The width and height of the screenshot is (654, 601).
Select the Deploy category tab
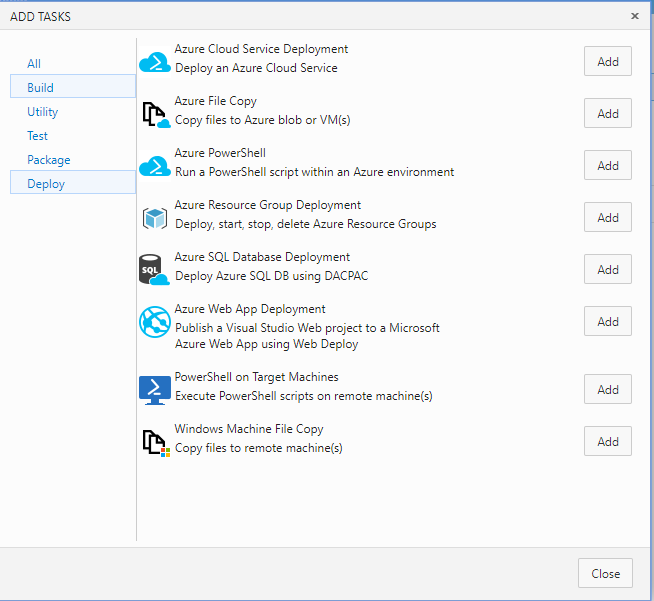[x=46, y=184]
